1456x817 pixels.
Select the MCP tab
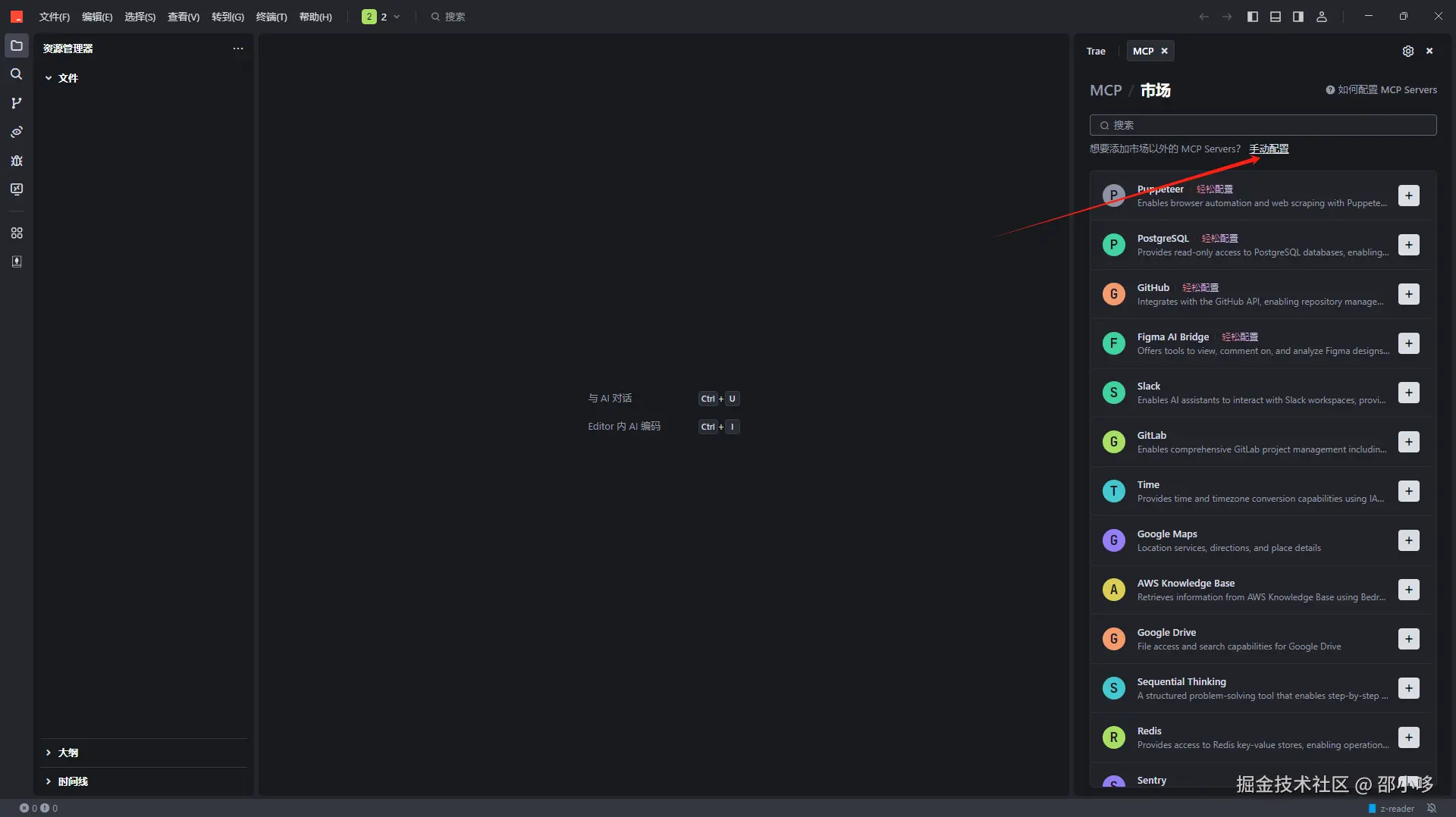[1144, 51]
